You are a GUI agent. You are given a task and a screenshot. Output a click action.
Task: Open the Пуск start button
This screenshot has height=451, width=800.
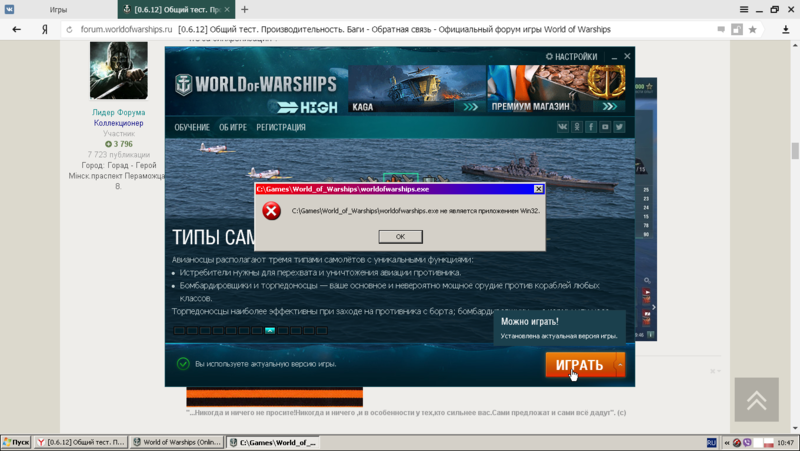pyautogui.click(x=16, y=442)
